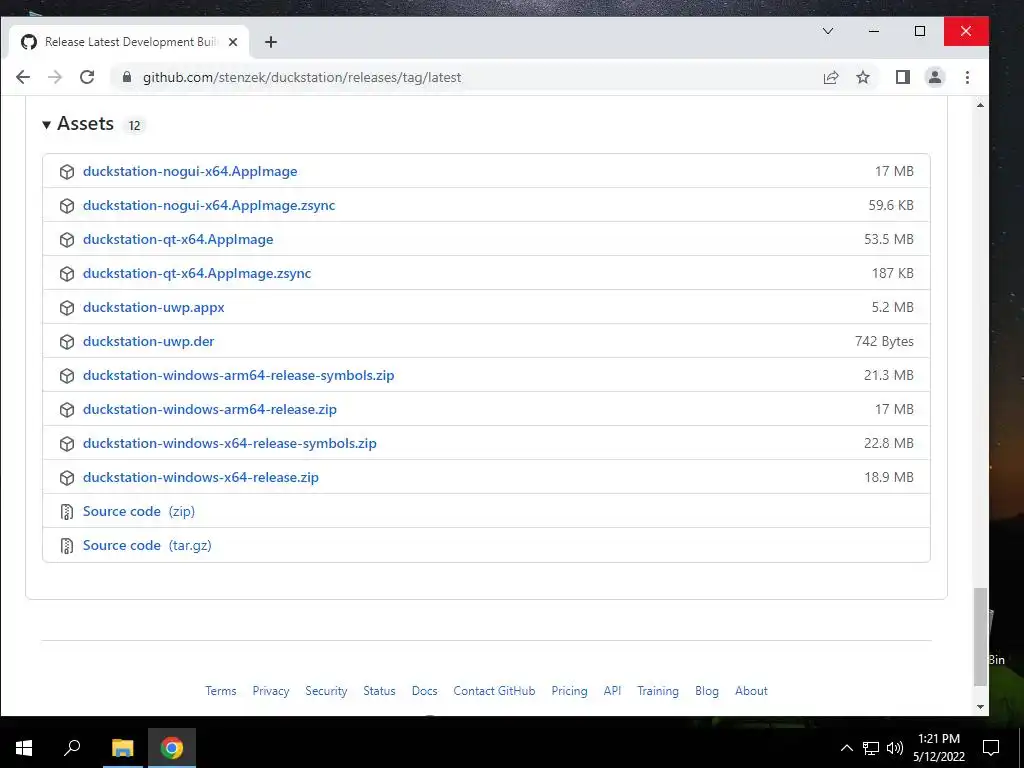1024x768 pixels.
Task: Download duckstation-nogui-x64.AppImage
Action: click(190, 171)
